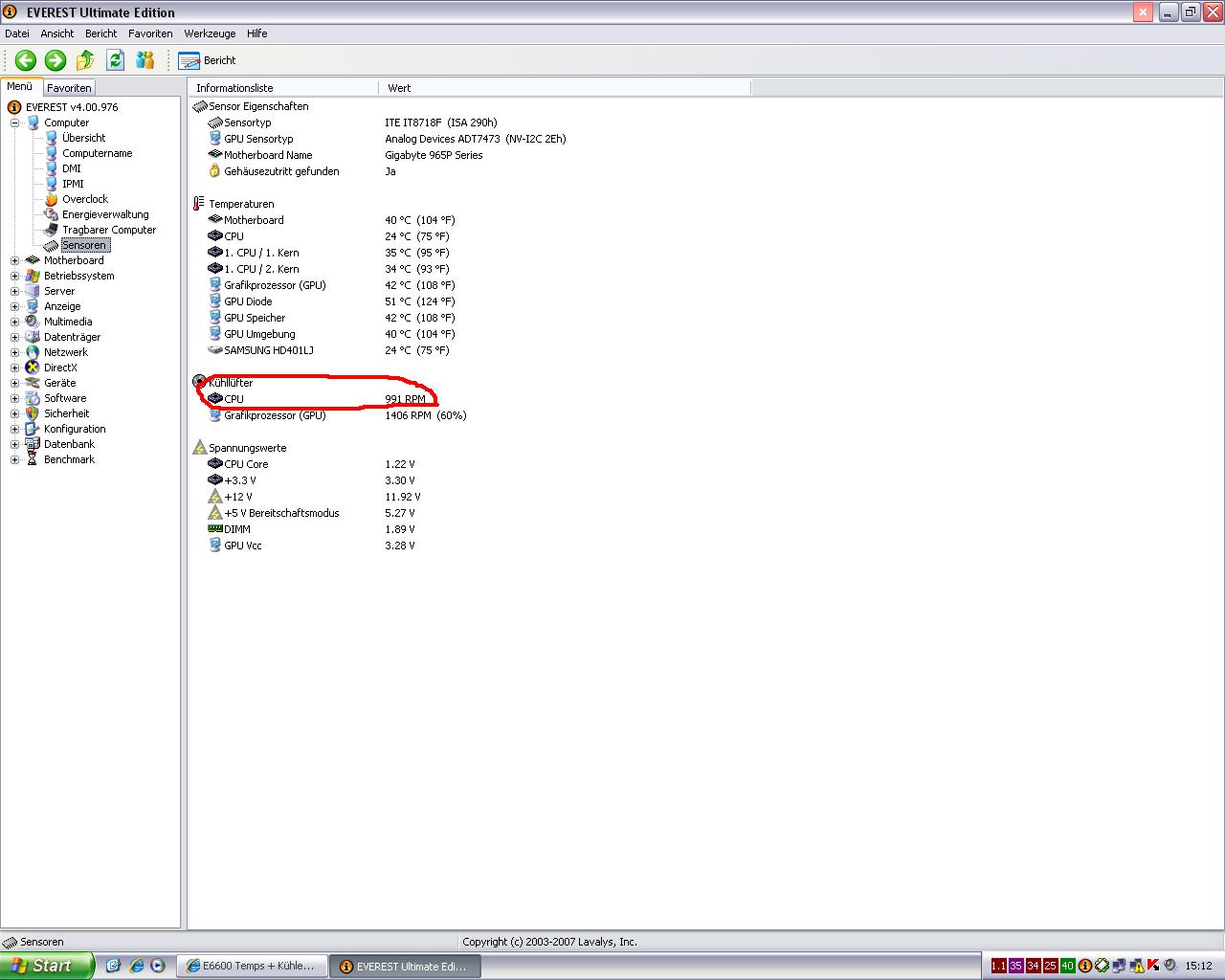Click the Informationsliste column header
1225x980 pixels.
click(x=283, y=88)
